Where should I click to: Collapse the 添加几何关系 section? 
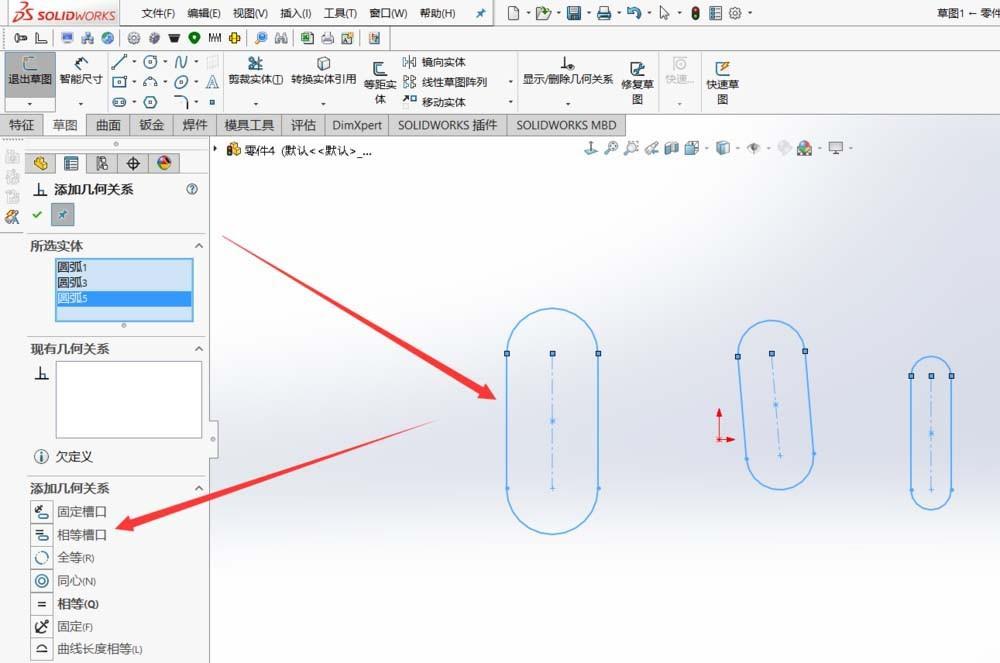(x=198, y=488)
